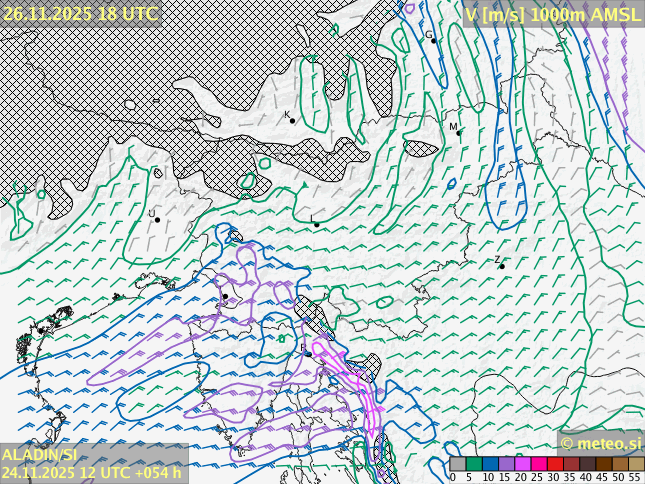Pick the blue 10 m/s legend swatch
The image size is (645, 484).
coord(490,464)
